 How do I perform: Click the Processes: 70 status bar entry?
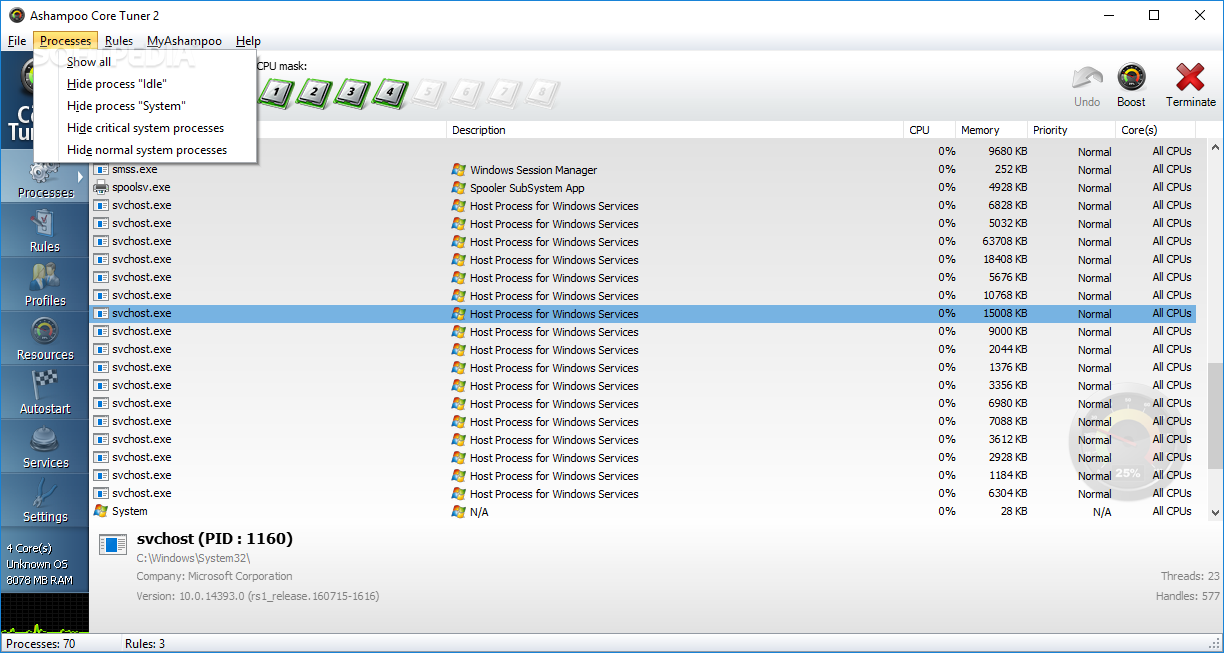click(x=41, y=644)
